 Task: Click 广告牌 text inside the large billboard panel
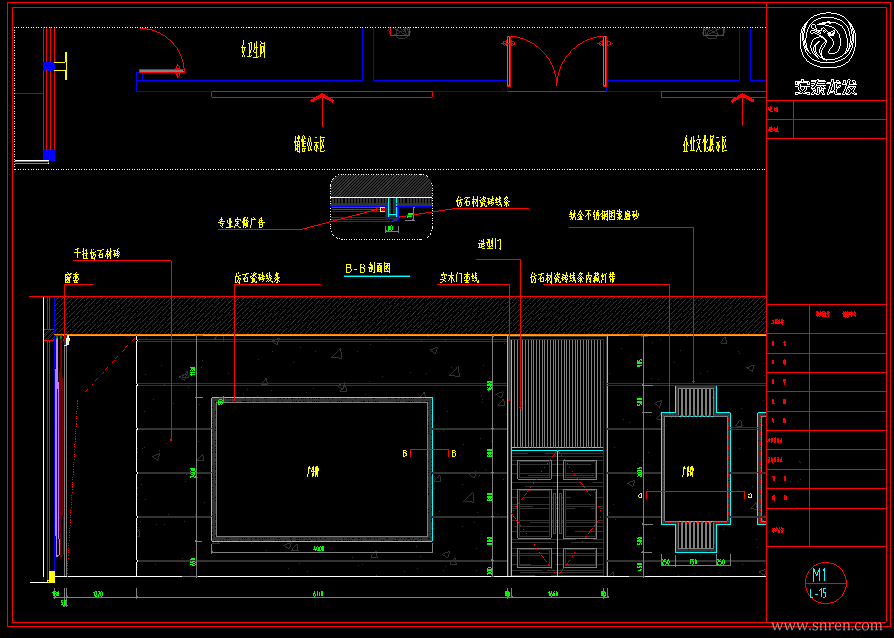tap(312, 472)
